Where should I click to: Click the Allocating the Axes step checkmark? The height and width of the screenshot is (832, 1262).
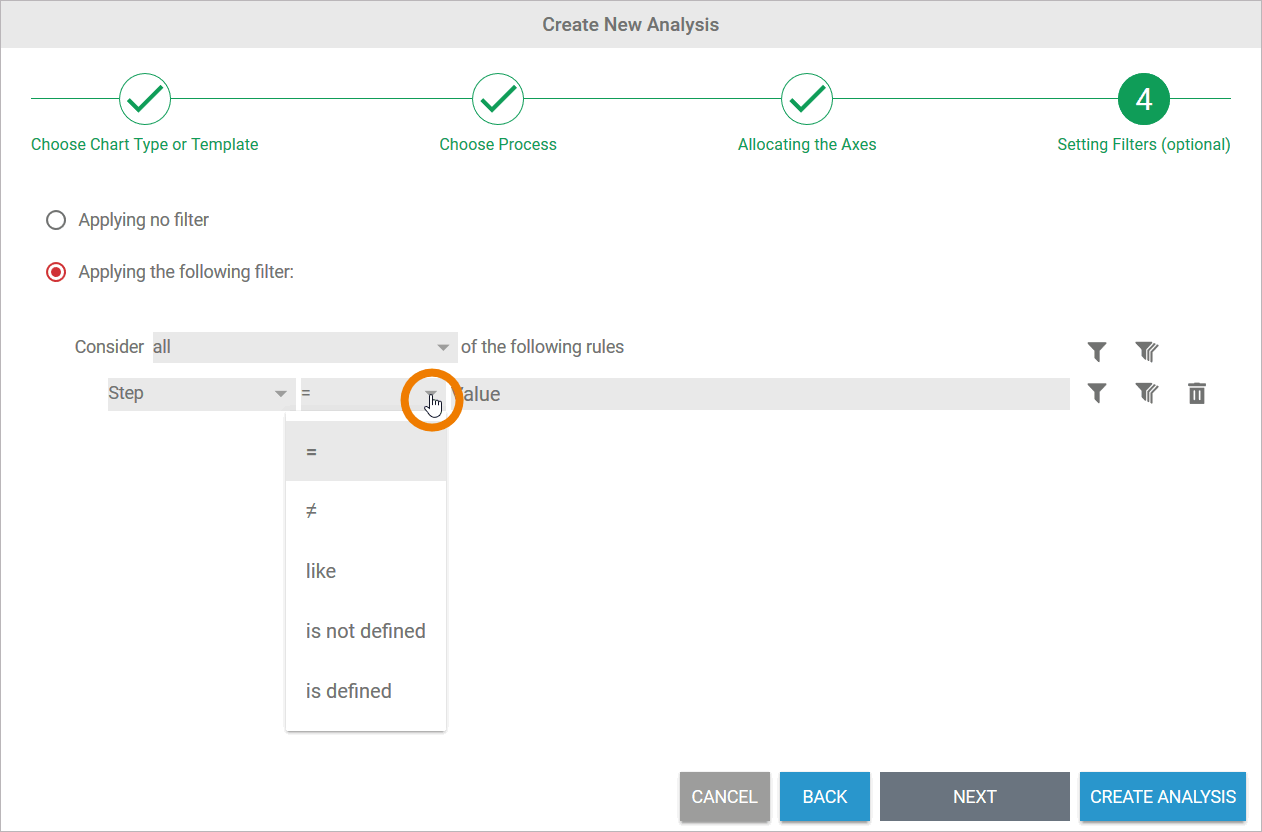[x=807, y=98]
